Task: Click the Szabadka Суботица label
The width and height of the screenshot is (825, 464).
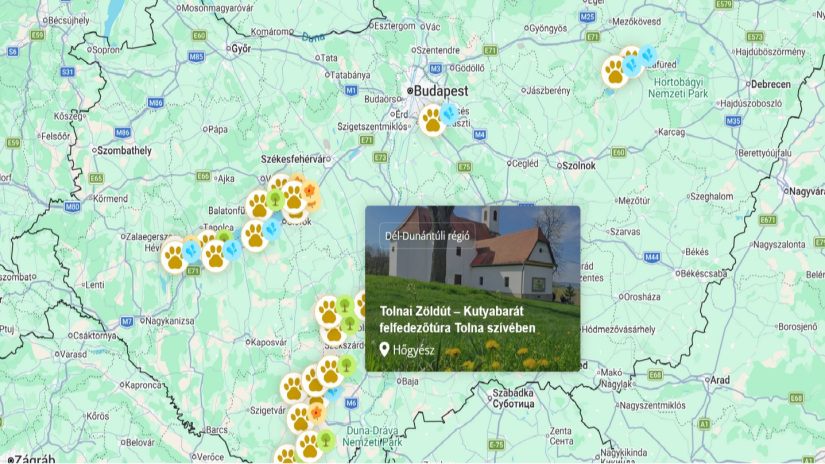Action: [x=513, y=398]
